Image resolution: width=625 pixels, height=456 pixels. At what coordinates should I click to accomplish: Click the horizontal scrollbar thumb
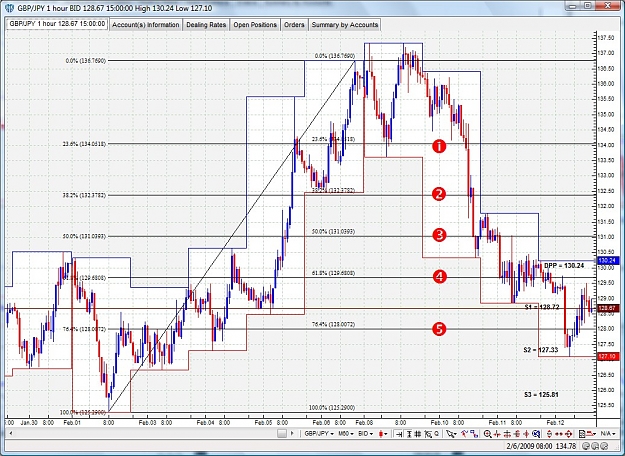[x=282, y=434]
